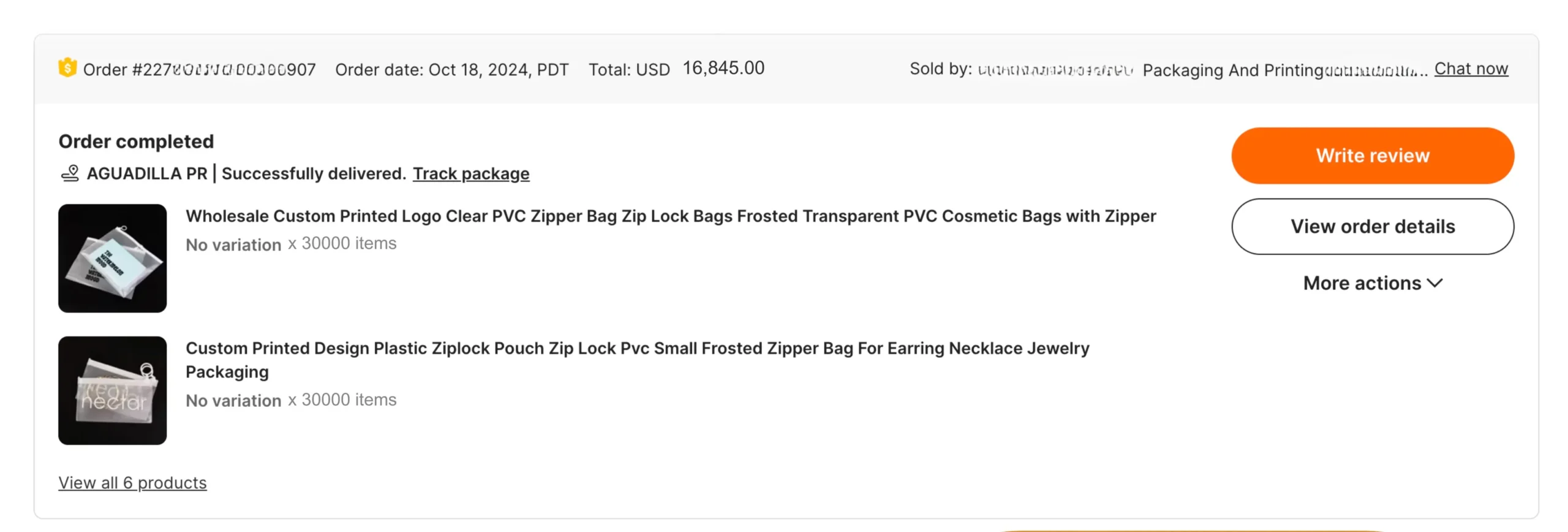Click the gold shield icon beside the order number

(67, 67)
